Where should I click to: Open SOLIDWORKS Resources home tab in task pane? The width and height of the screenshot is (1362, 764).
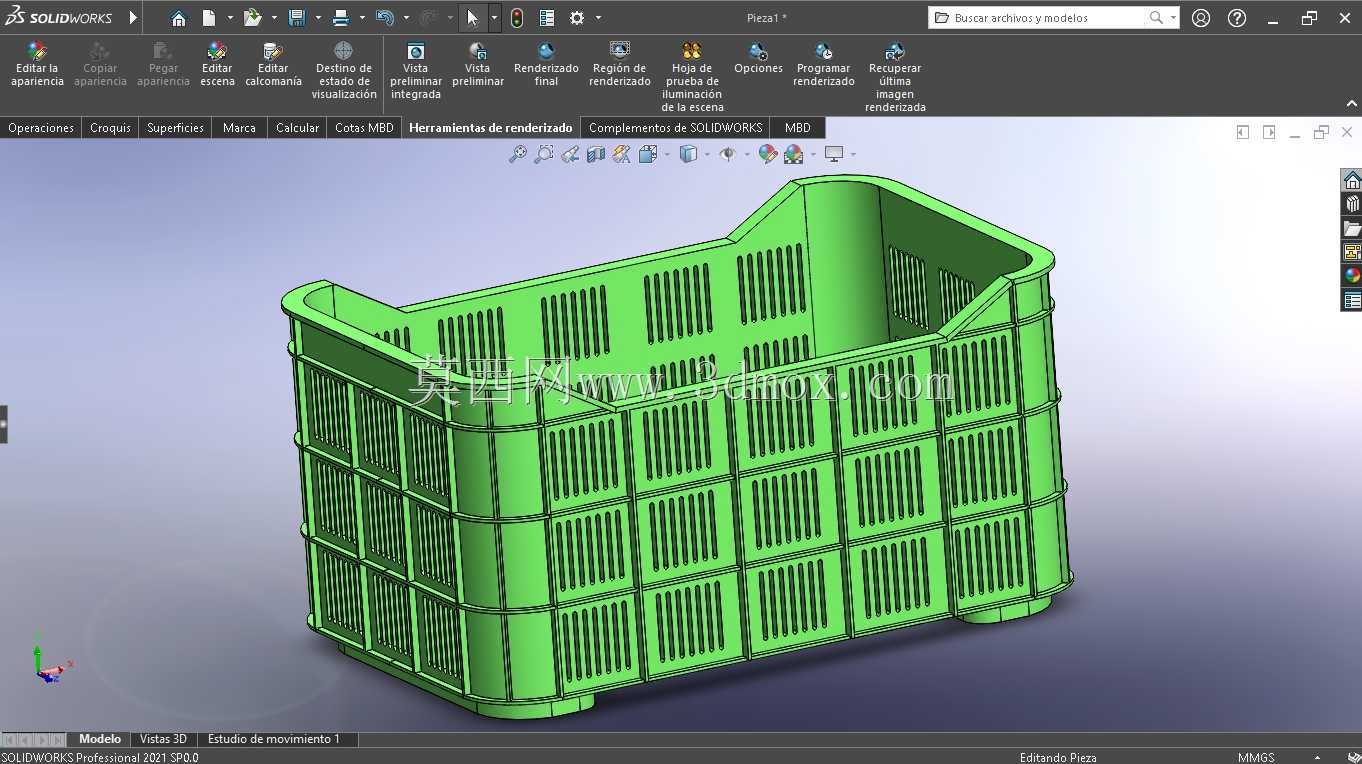(1352, 181)
